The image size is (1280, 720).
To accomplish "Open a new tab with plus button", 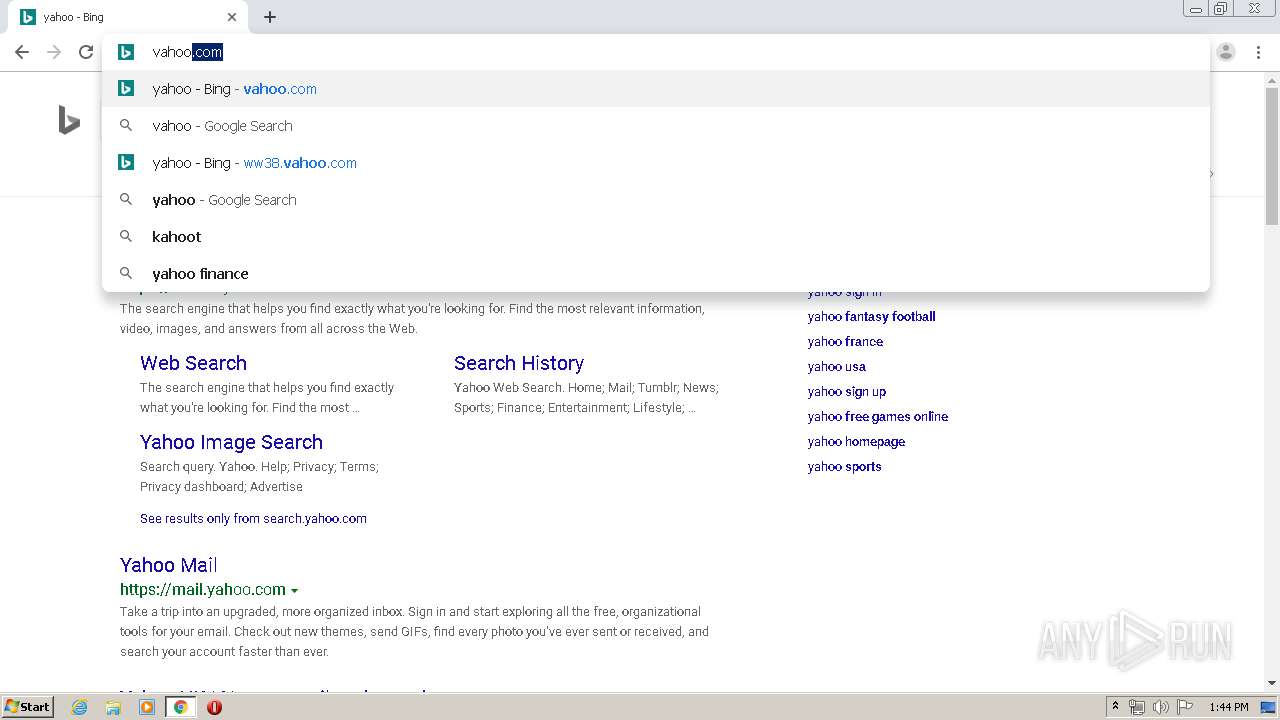I will point(270,17).
